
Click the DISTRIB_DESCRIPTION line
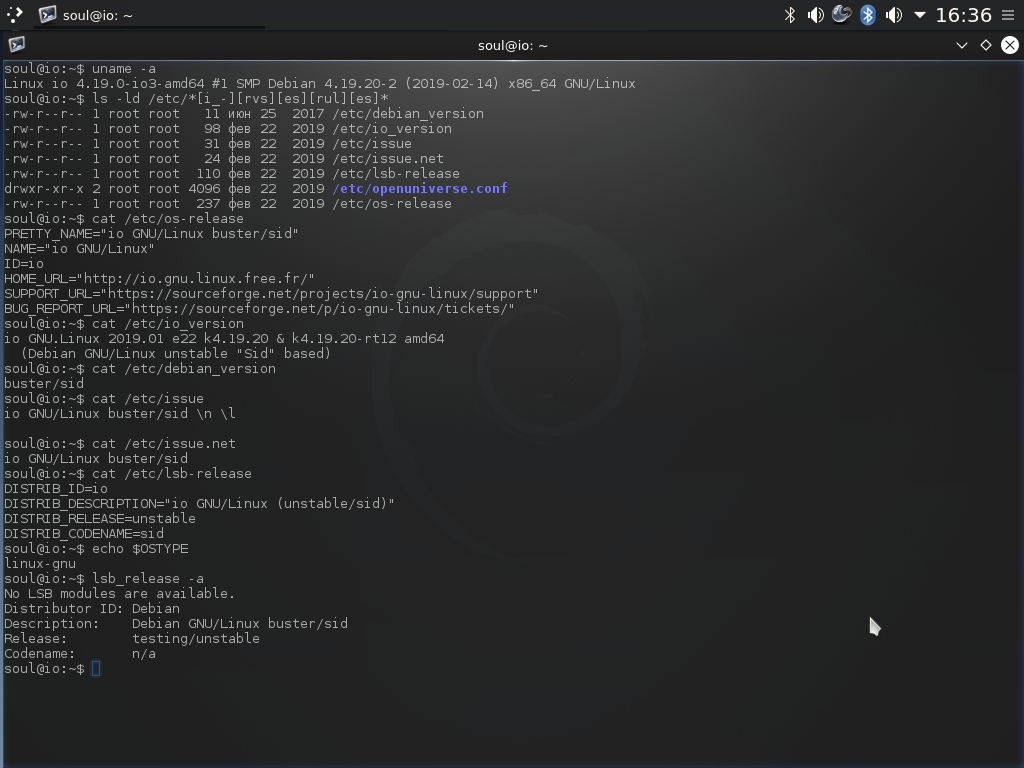point(199,504)
